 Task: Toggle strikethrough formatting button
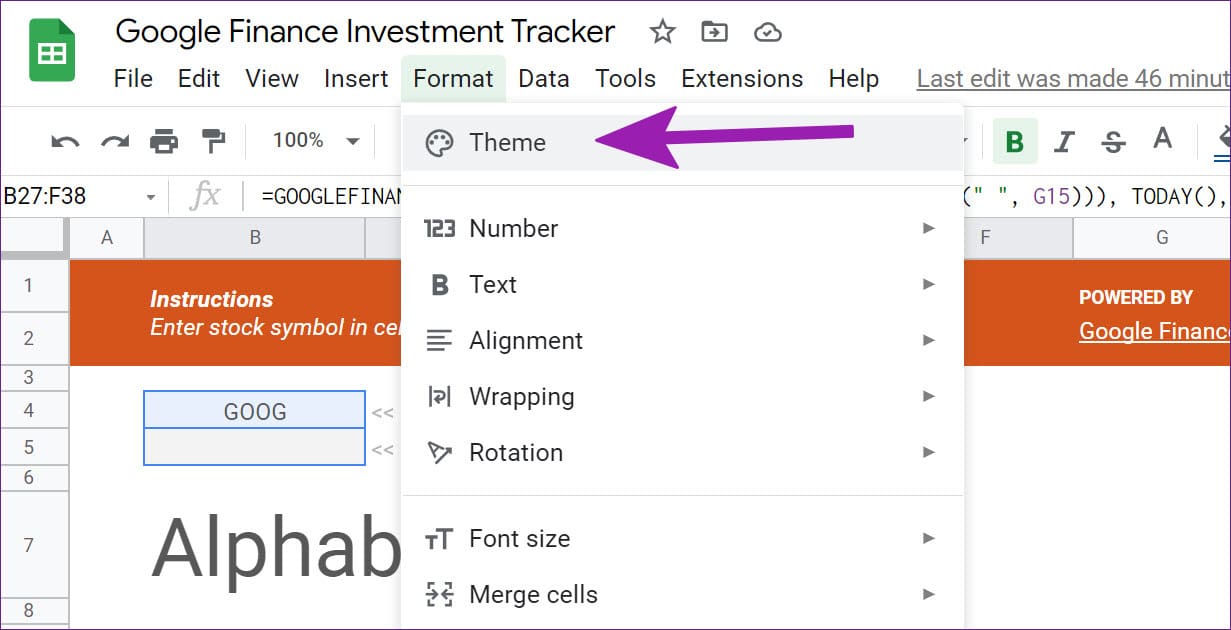1113,142
